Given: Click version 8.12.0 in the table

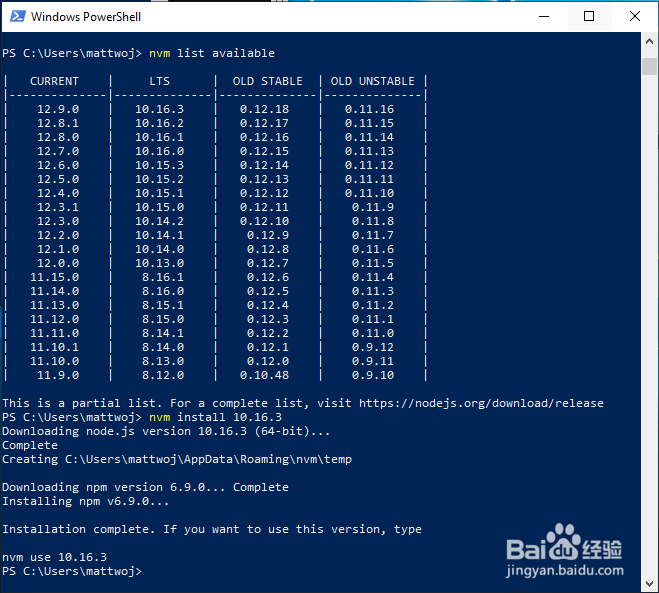Looking at the screenshot, I should (163, 375).
